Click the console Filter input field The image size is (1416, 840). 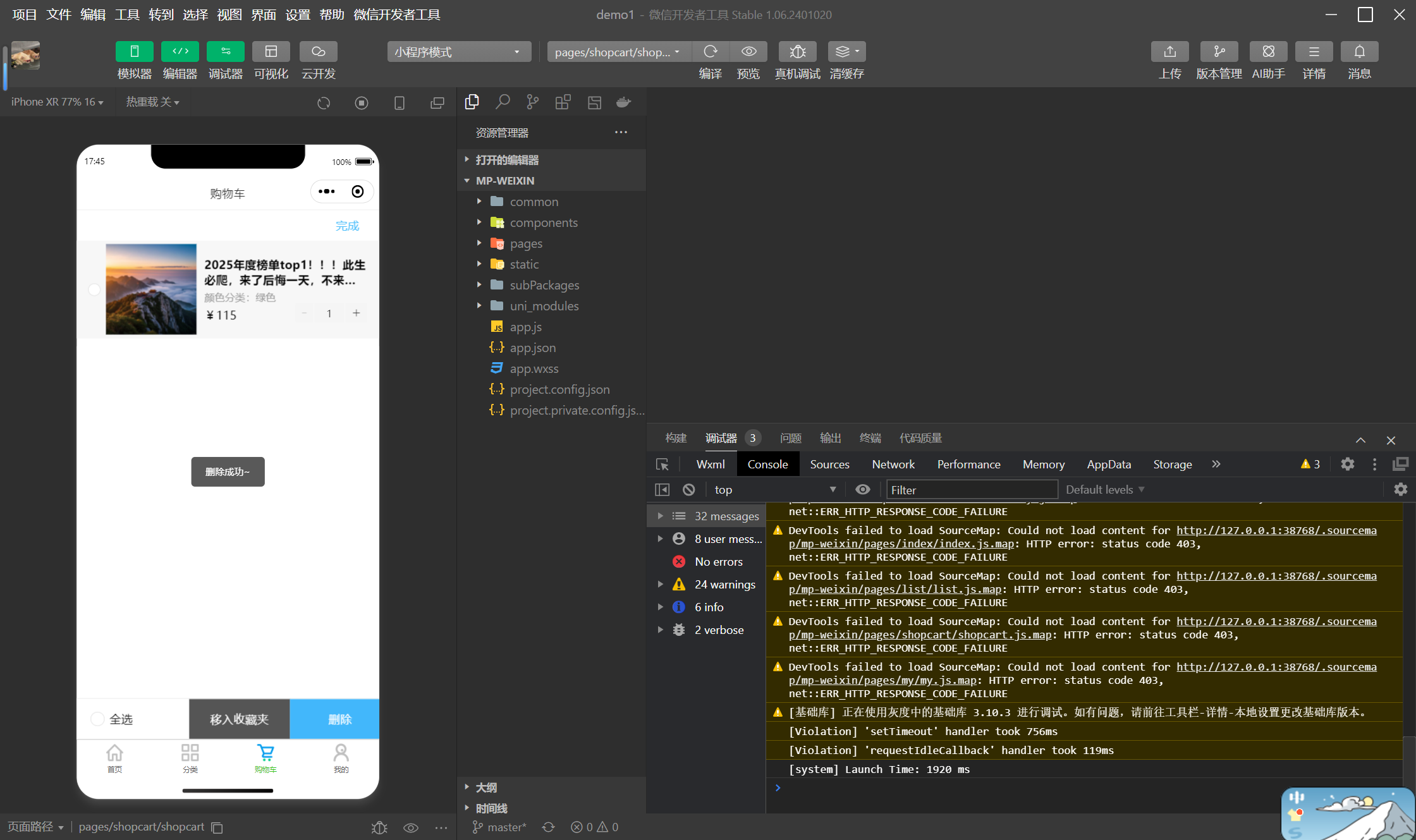(x=971, y=489)
